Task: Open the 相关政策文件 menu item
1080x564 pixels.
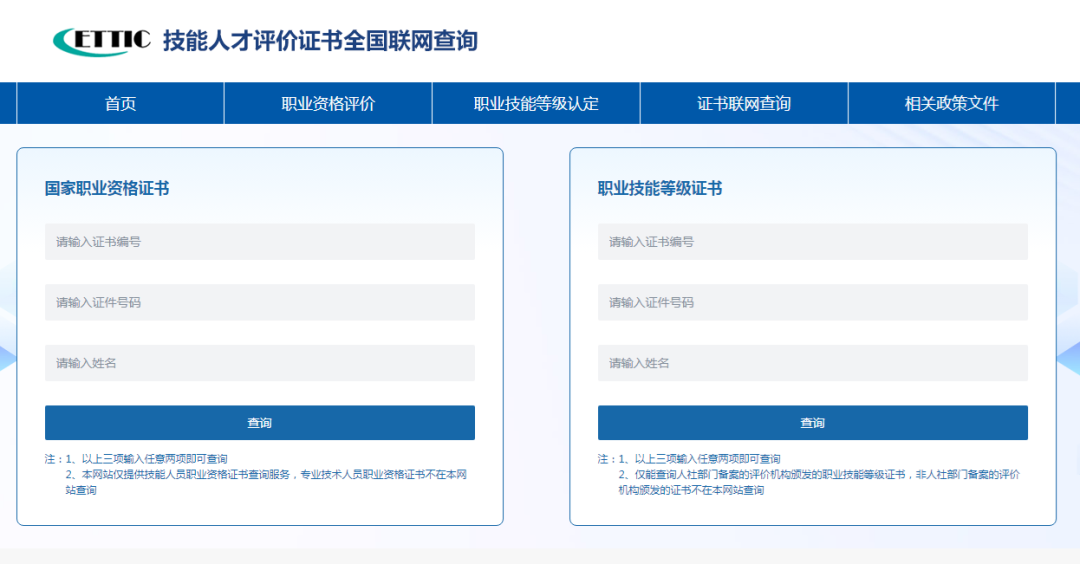Action: [x=951, y=103]
